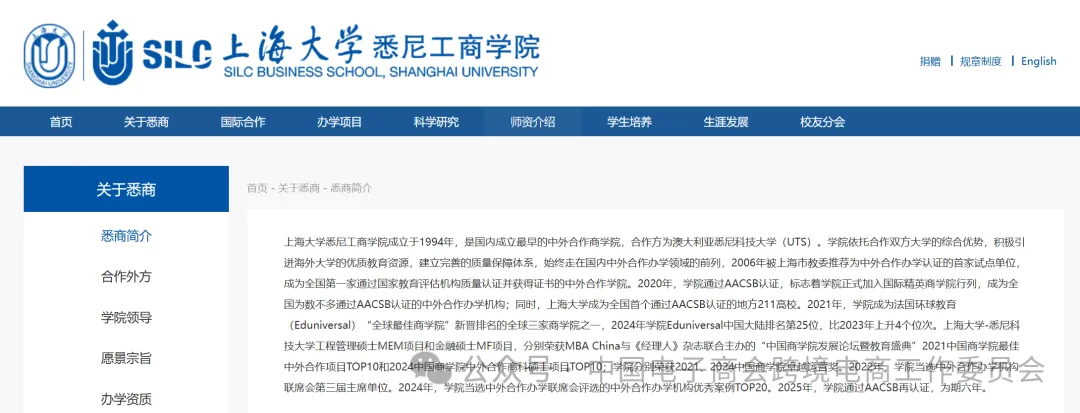The width and height of the screenshot is (1080, 413).
Task: Open the 学生培养 navigation menu
Action: tap(629, 123)
